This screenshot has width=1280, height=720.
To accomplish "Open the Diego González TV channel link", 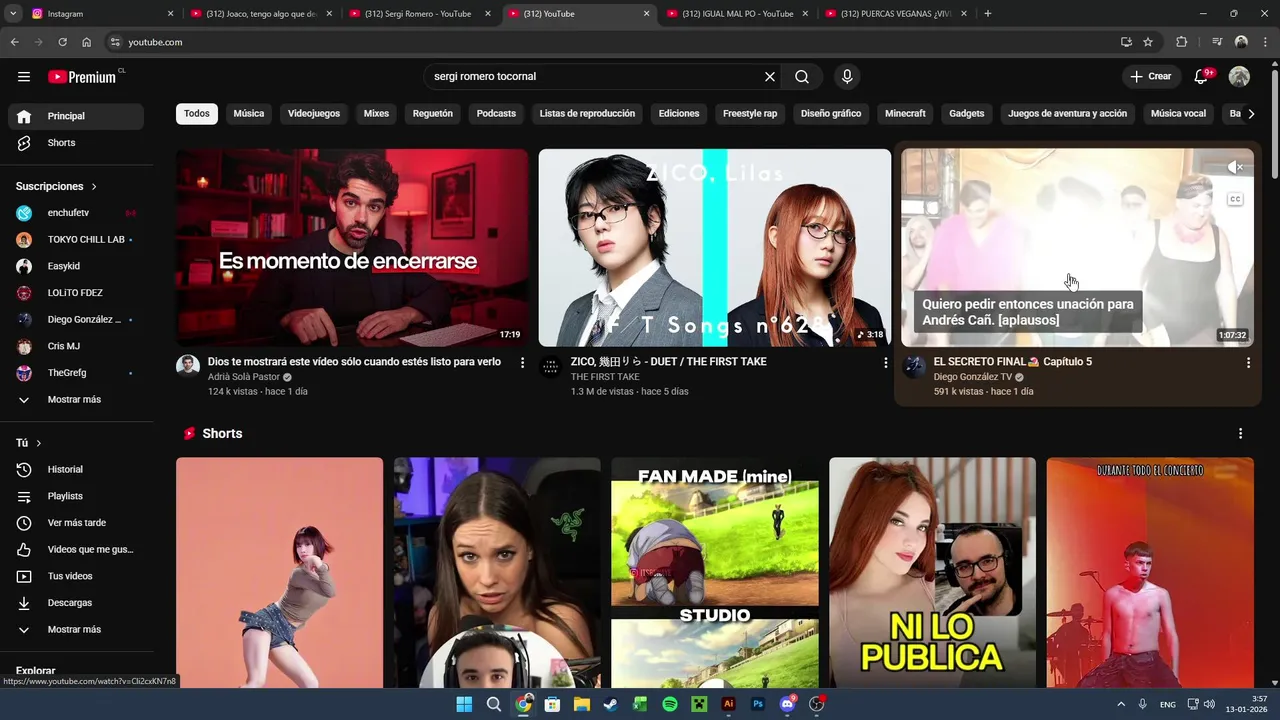I will point(972,377).
